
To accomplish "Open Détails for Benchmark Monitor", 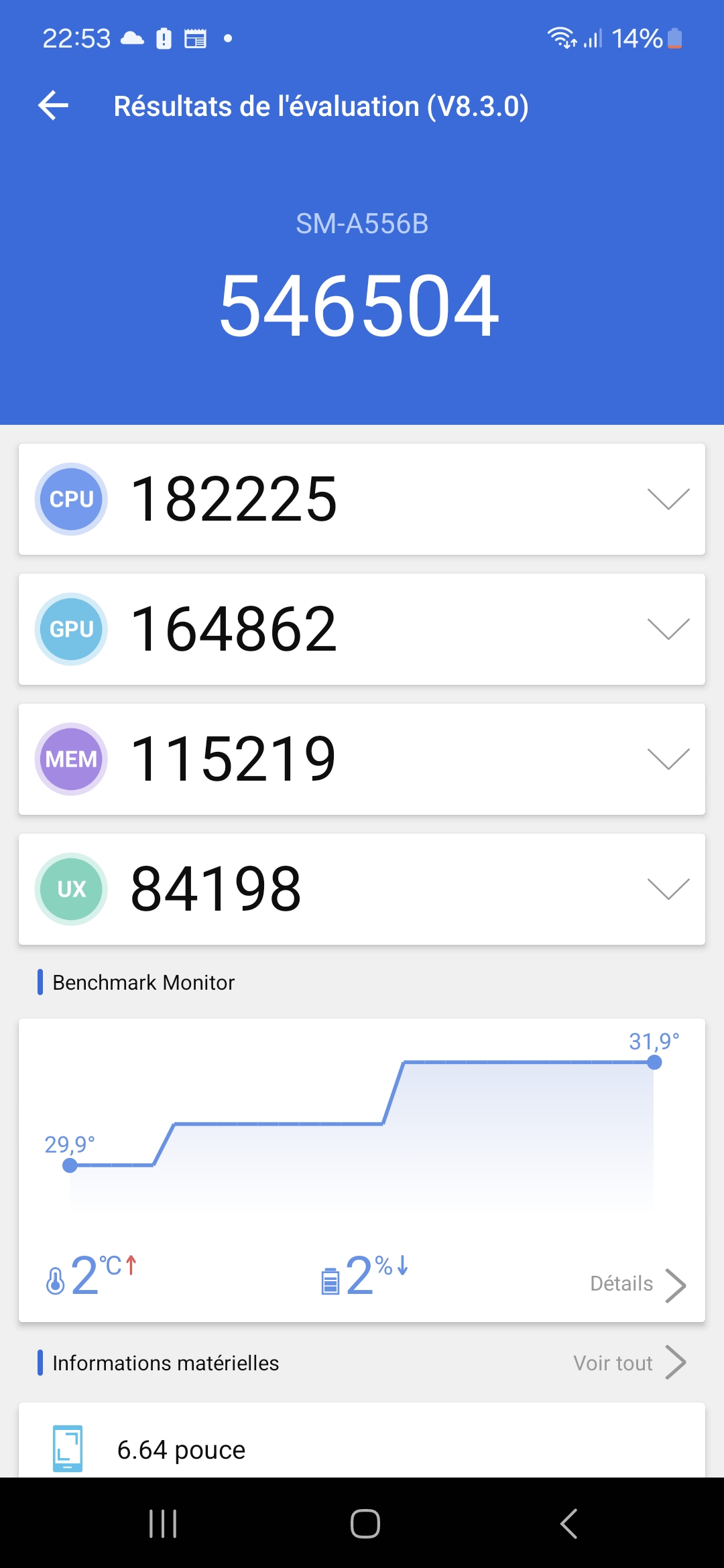I will click(637, 1284).
